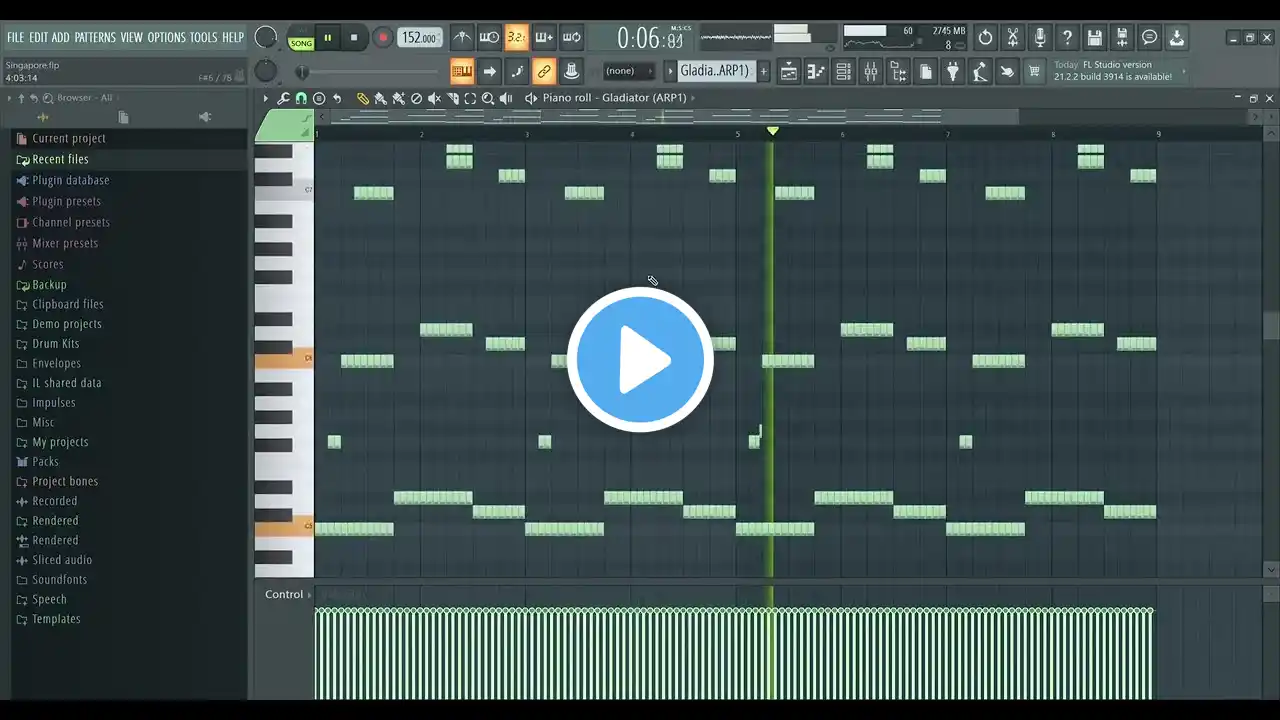Open the playlist view icon

tap(789, 71)
